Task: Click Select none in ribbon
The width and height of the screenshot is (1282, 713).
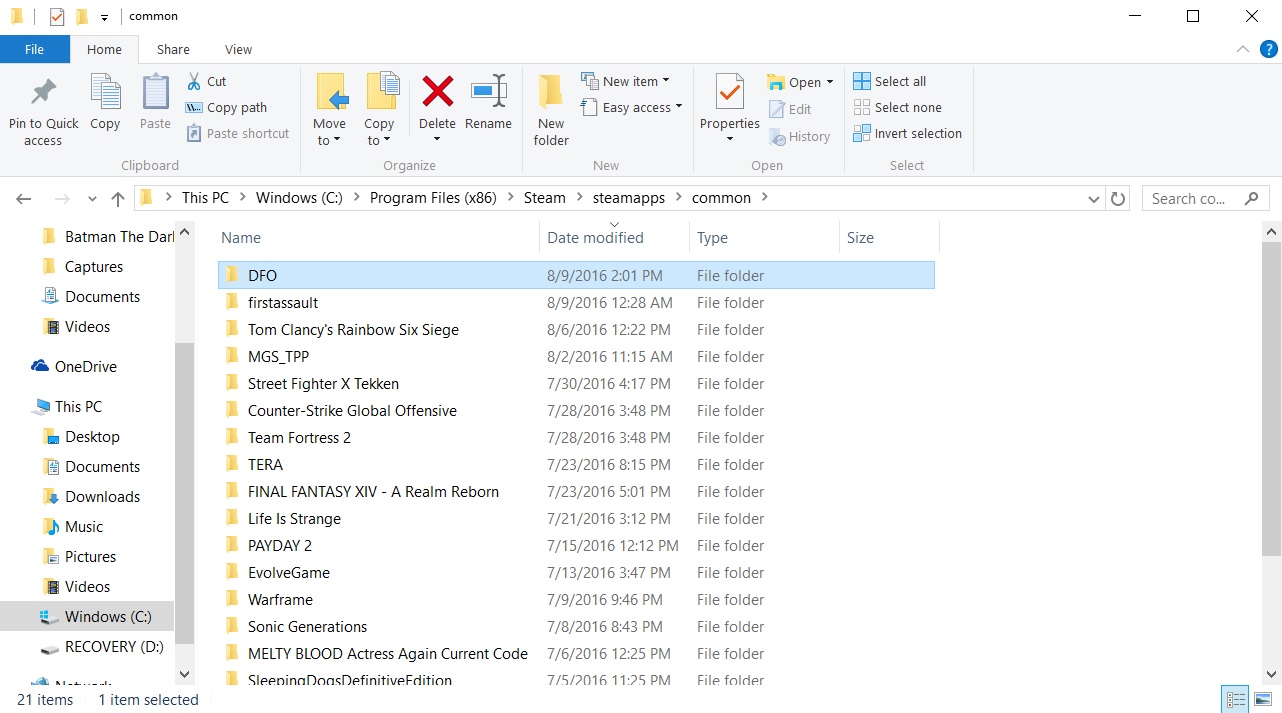Action: tap(897, 107)
